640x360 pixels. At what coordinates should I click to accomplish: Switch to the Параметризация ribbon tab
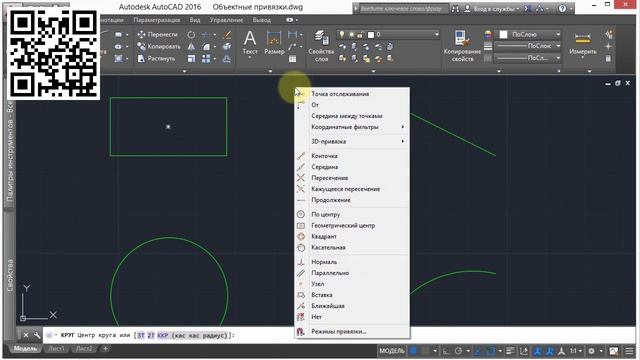pos(157,20)
